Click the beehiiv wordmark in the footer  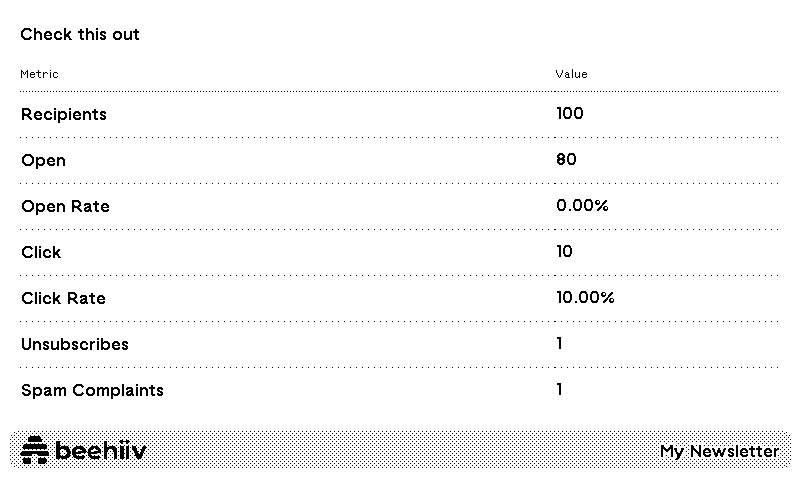click(101, 452)
